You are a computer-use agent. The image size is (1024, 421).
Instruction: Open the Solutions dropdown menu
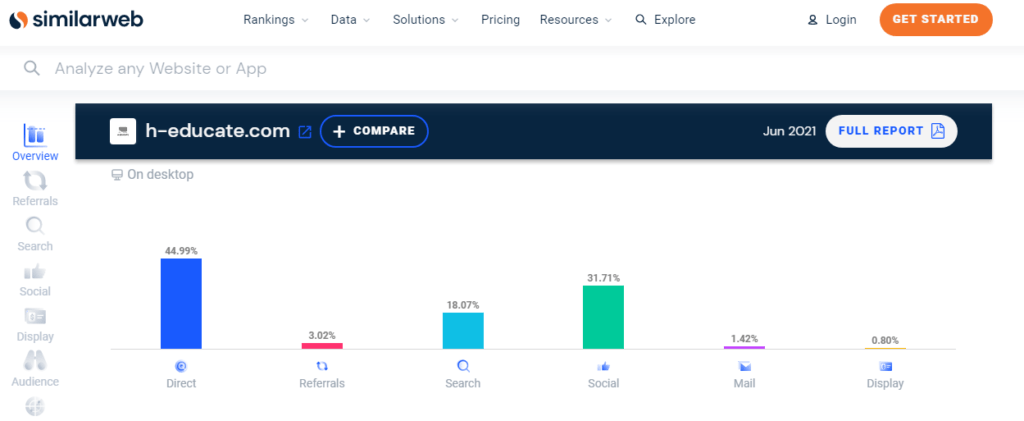426,20
